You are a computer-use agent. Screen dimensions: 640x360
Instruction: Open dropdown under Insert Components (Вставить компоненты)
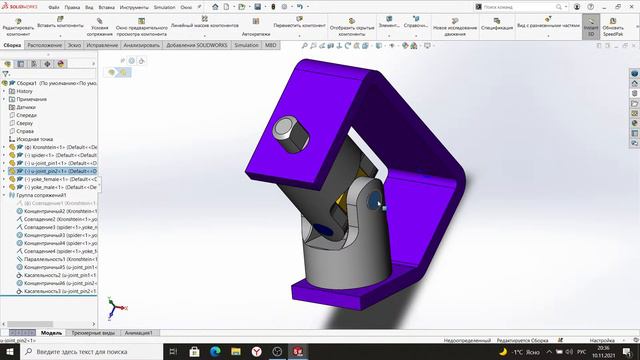(60, 36)
